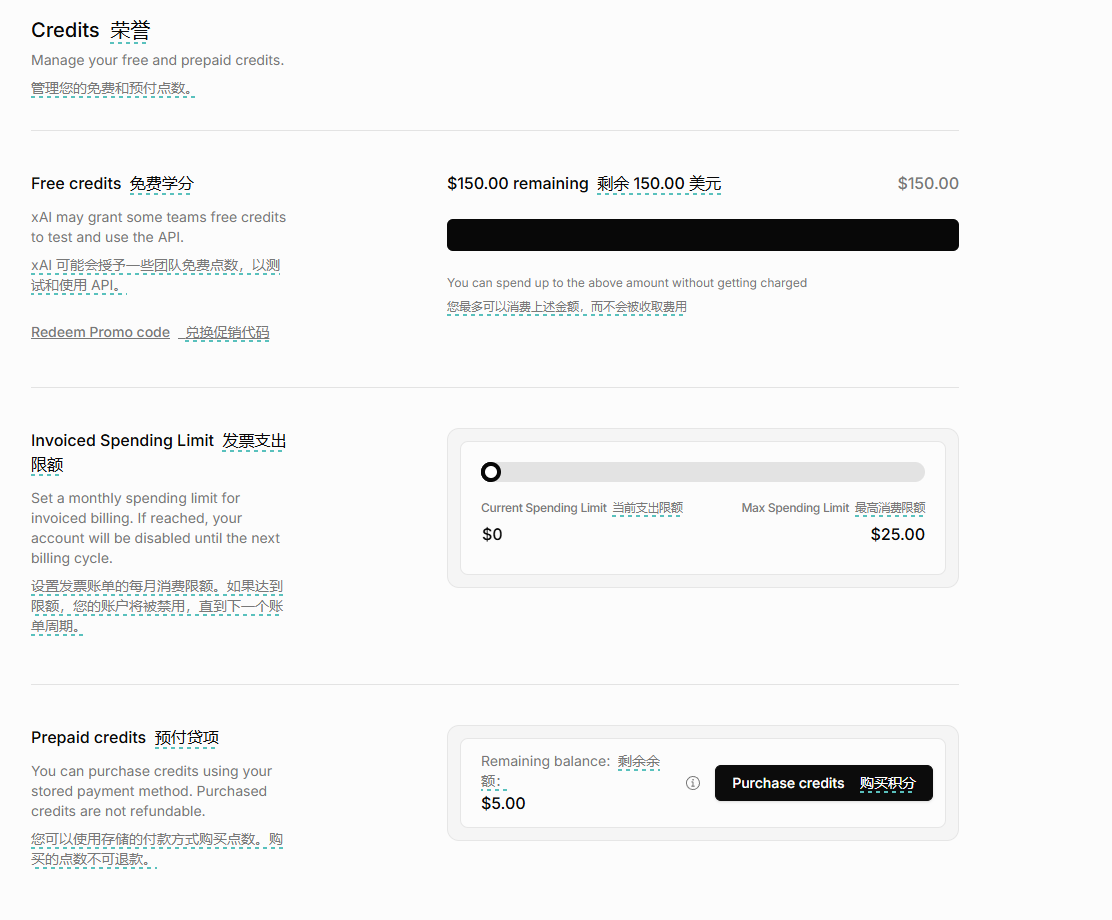Click the black free credits progress bar
This screenshot has height=920, width=1112.
[x=703, y=235]
